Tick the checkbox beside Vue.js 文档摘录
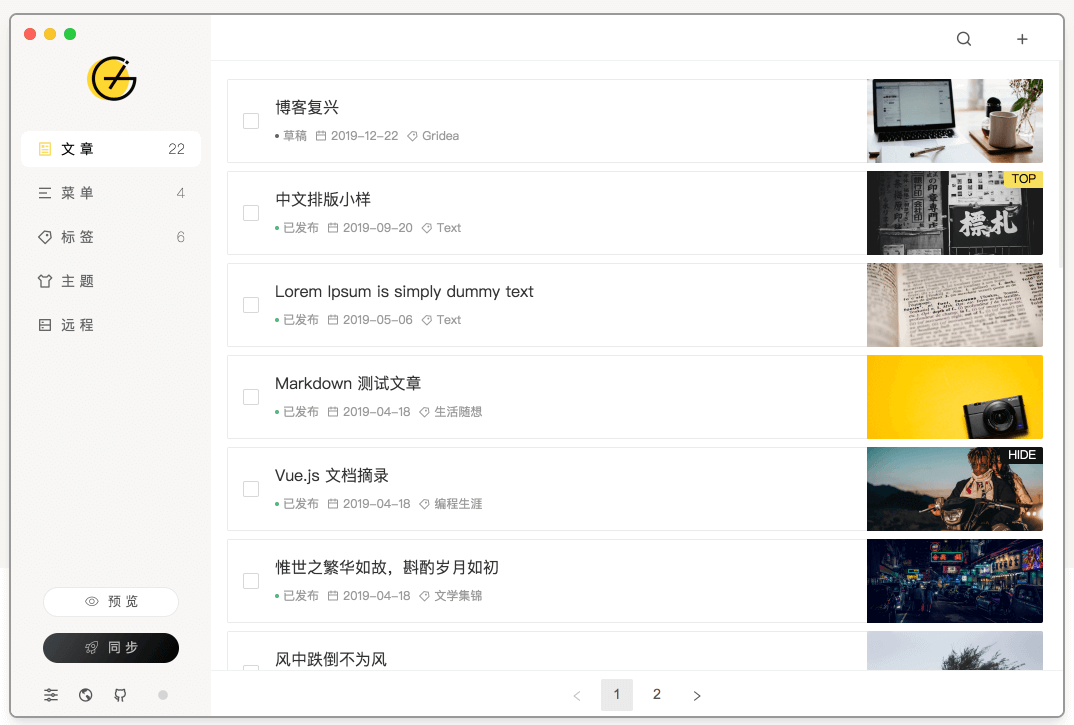This screenshot has width=1074, height=725. coord(250,488)
